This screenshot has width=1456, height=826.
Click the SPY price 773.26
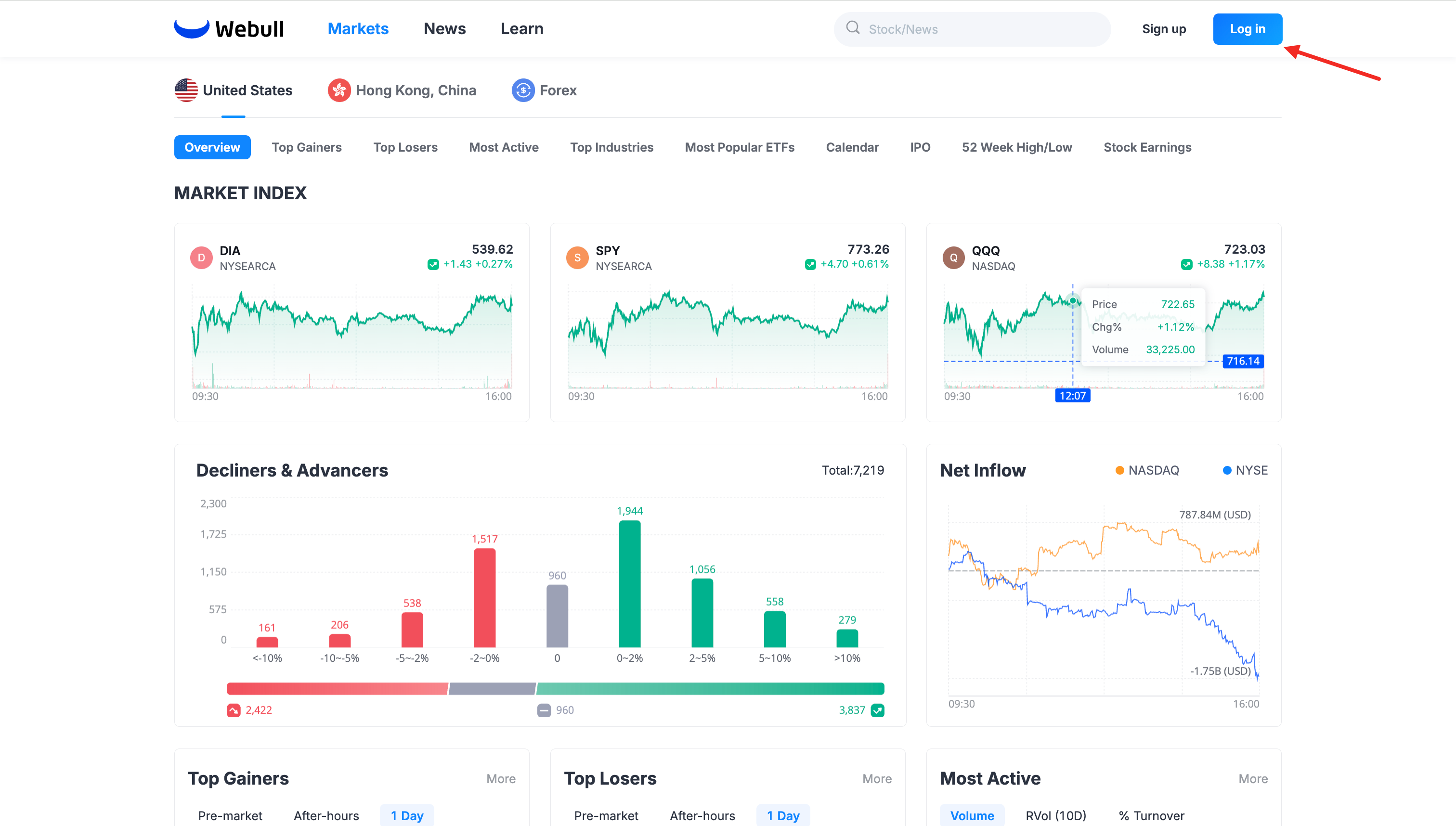tap(868, 250)
